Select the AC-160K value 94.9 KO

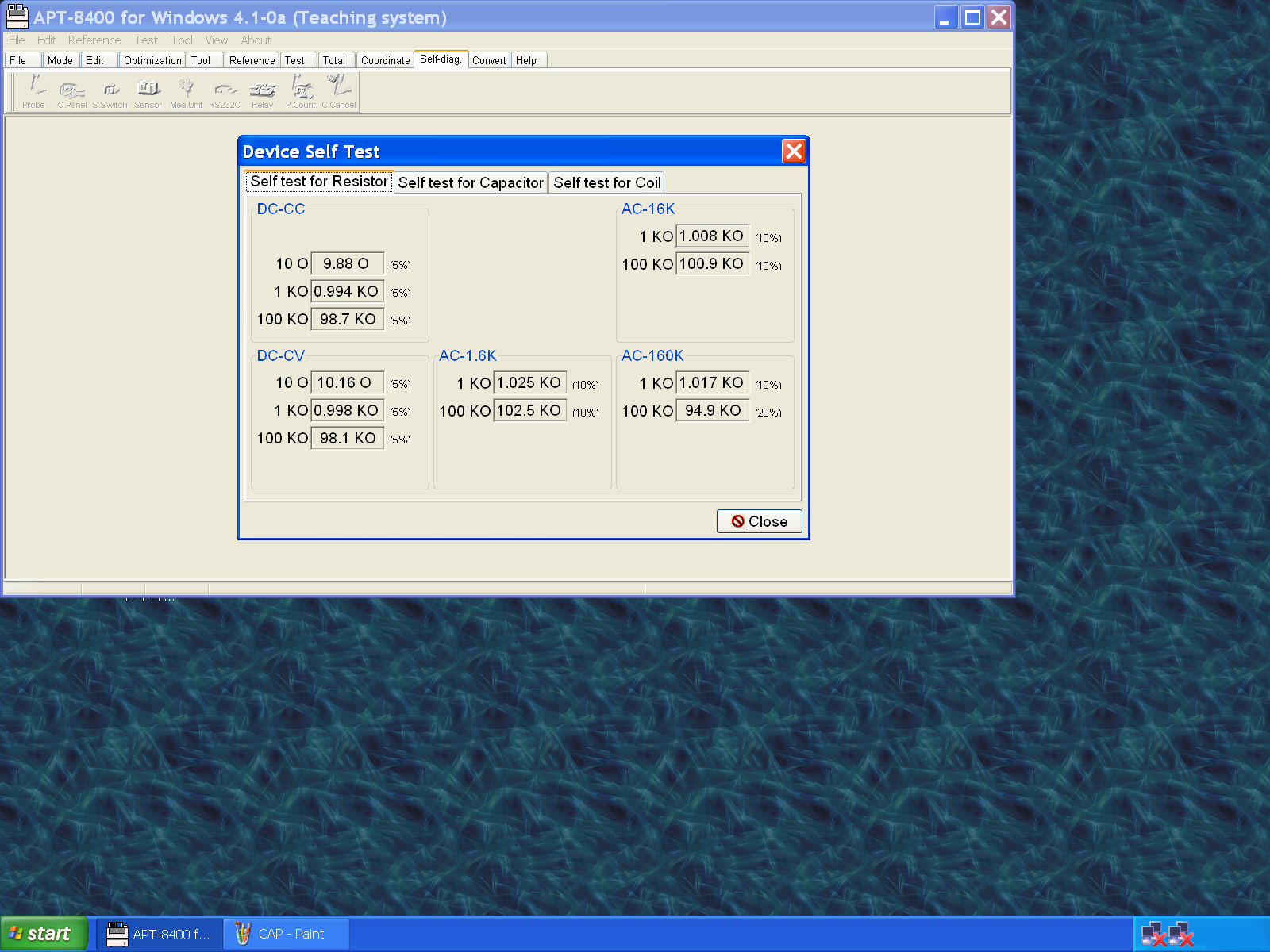tap(712, 410)
